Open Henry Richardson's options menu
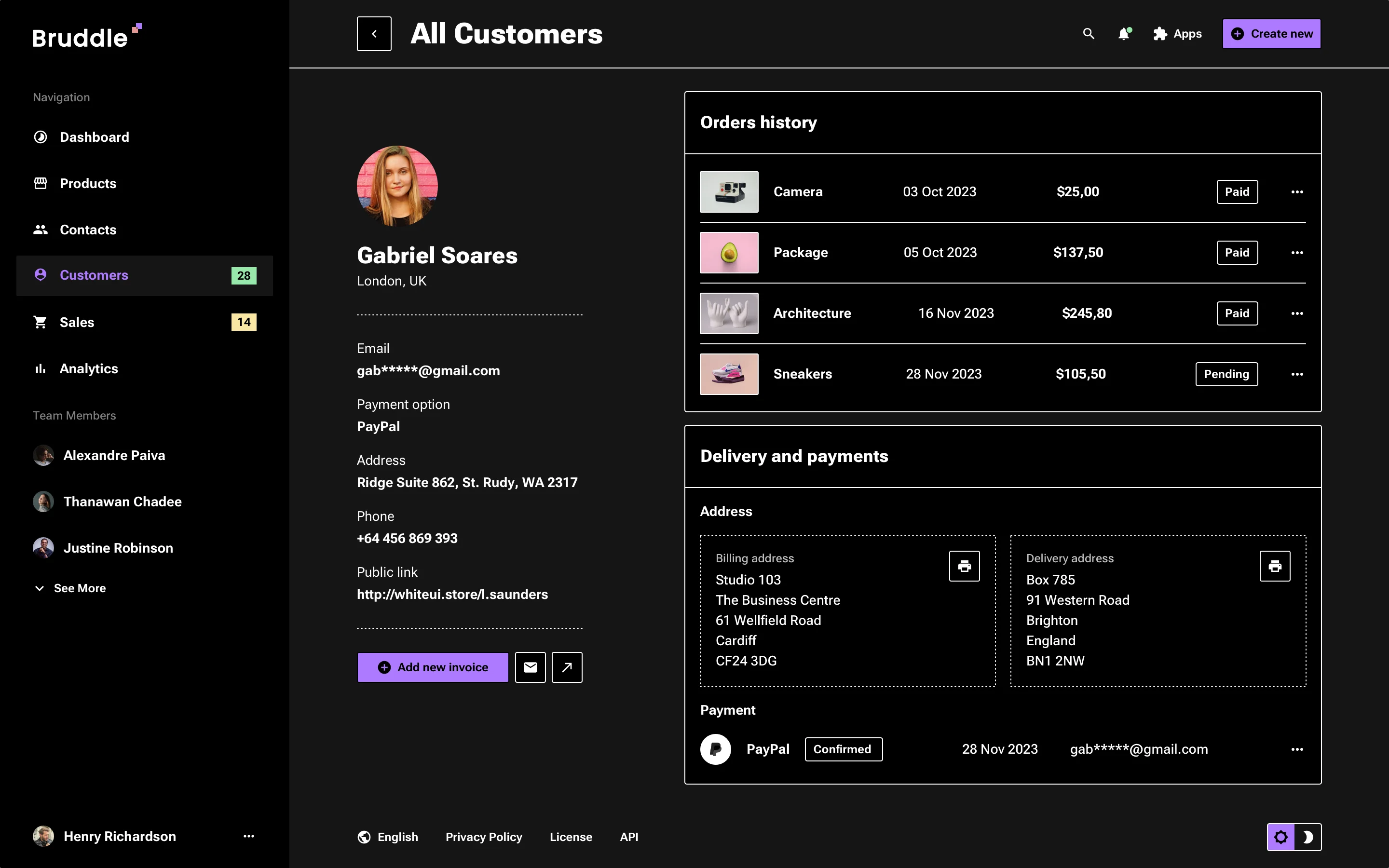Screen dimensions: 1389x868 [248, 837]
